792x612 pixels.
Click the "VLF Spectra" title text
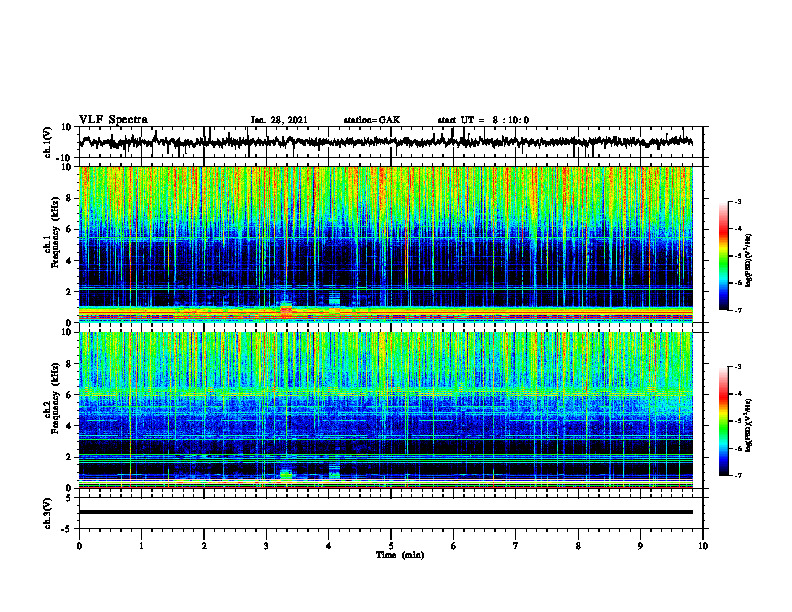113,120
